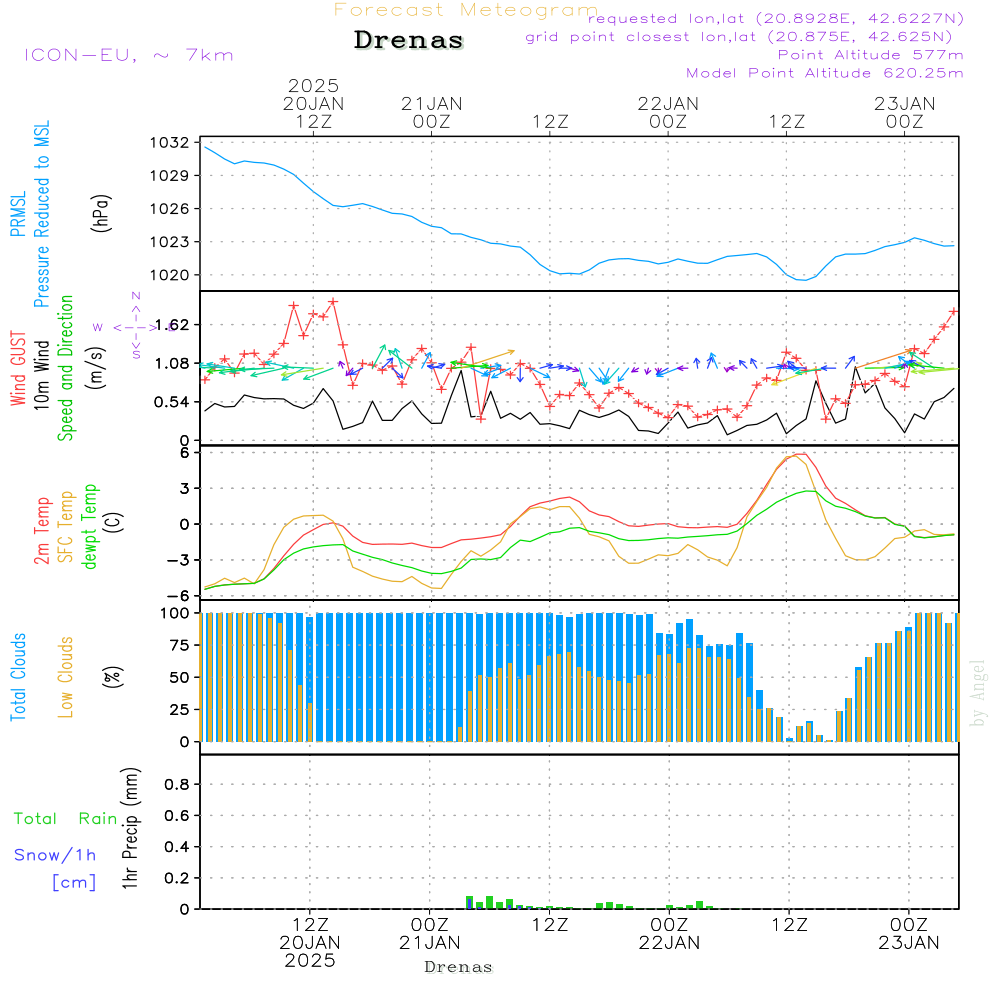Click the 'ICON-EU, ~ 7km' model label

[129, 55]
